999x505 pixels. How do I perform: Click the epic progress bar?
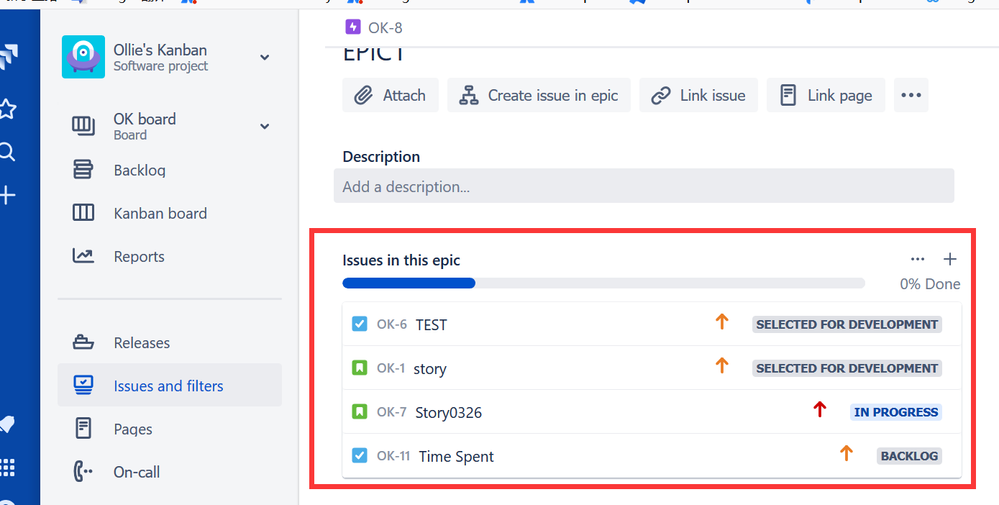coord(603,283)
